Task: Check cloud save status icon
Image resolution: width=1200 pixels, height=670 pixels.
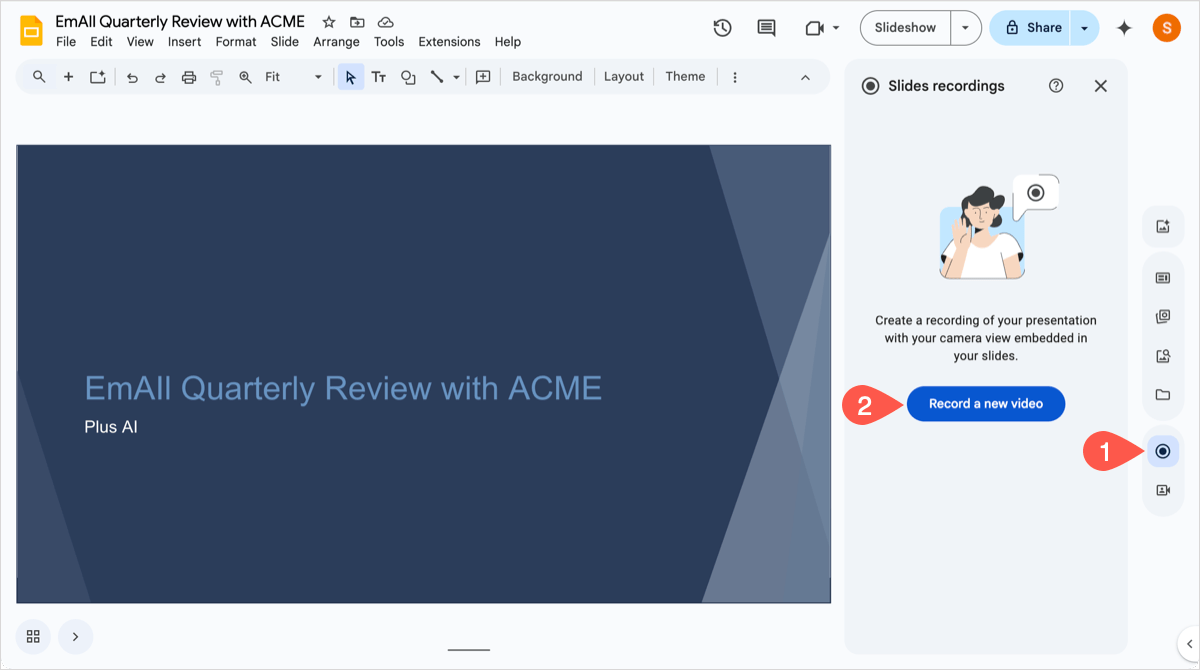Action: (385, 22)
